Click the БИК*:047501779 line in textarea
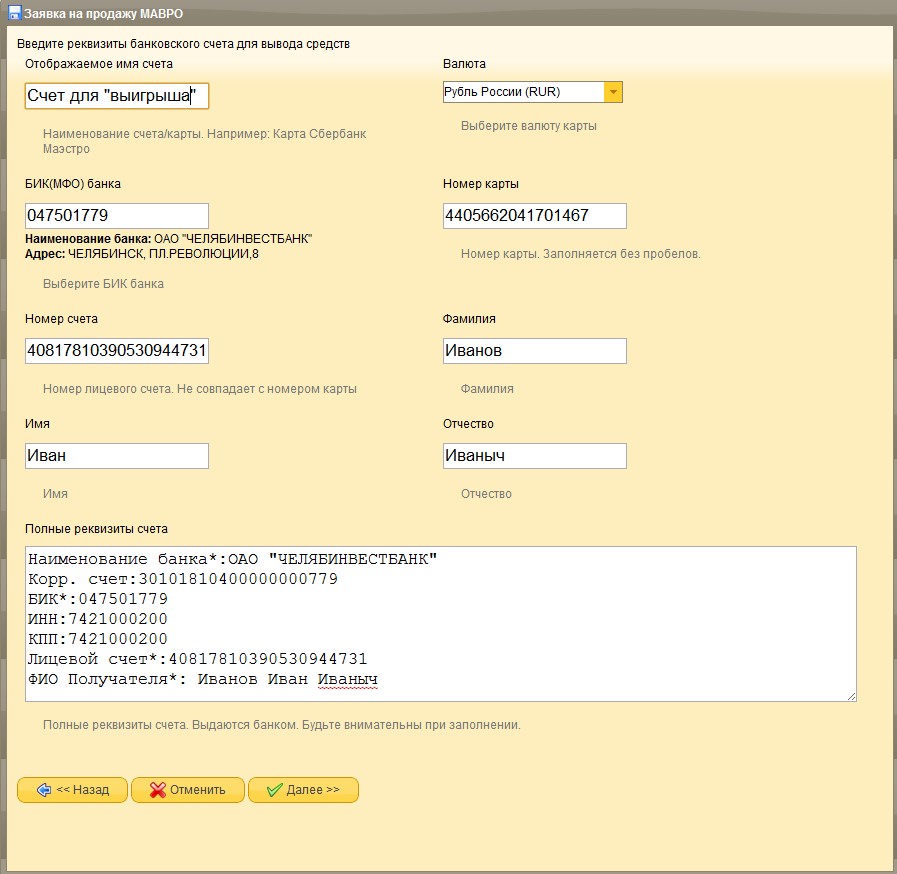The height and width of the screenshot is (874, 897). [98, 599]
